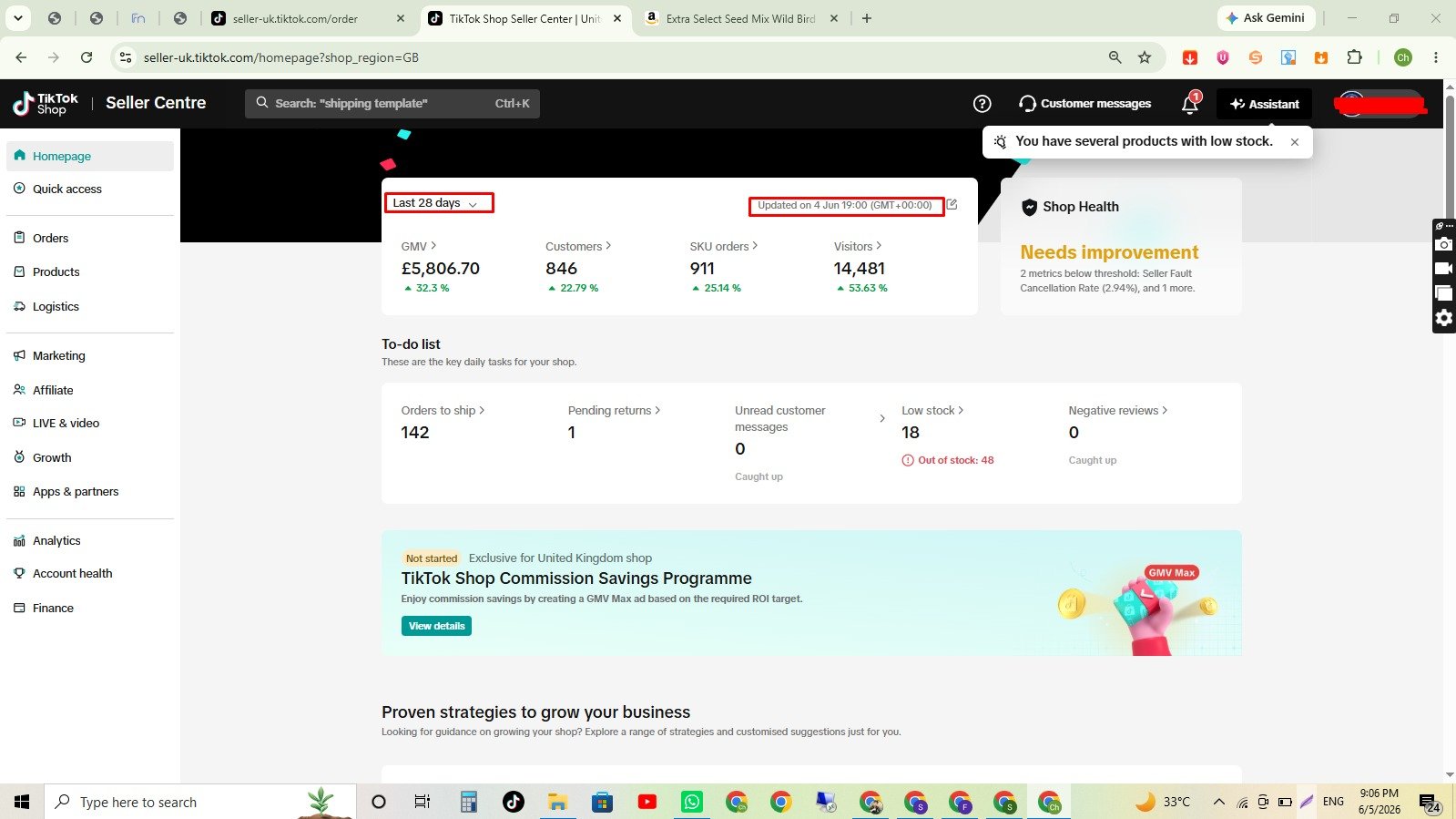Open YouTube icon on the taskbar
Screen dimensions: 1456x819
(x=647, y=802)
